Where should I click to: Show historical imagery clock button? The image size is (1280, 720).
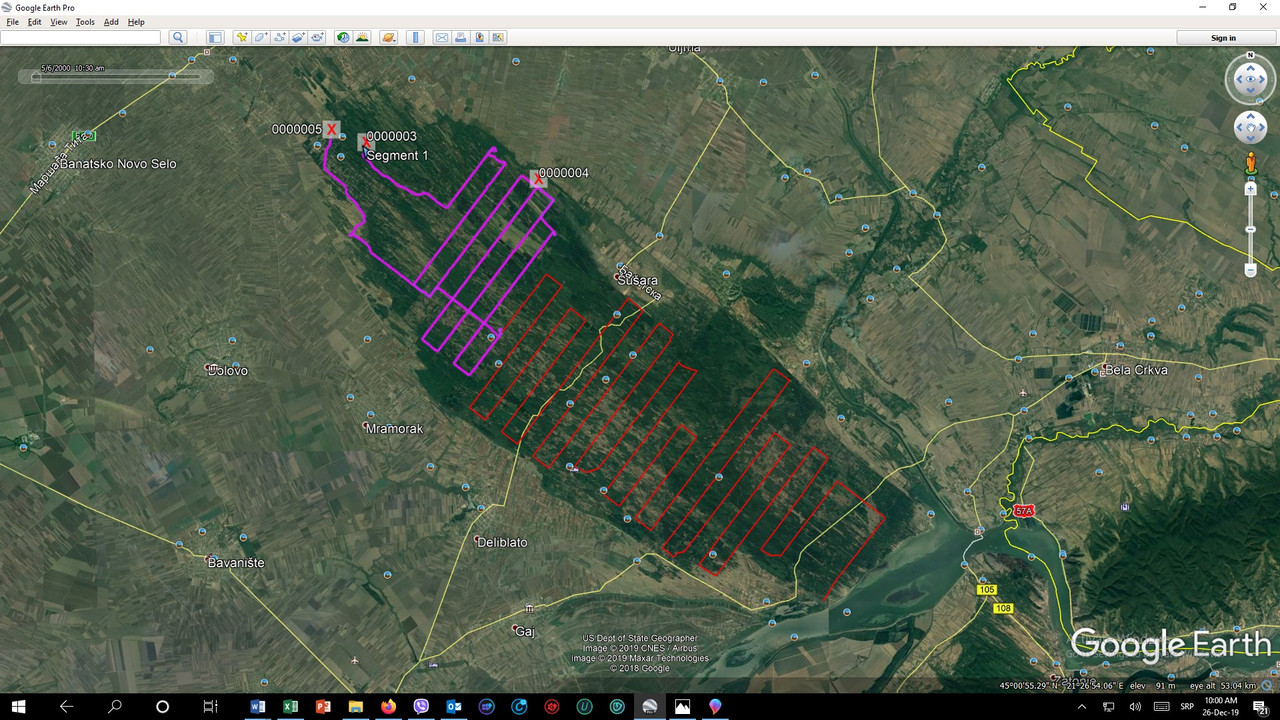[x=343, y=37]
